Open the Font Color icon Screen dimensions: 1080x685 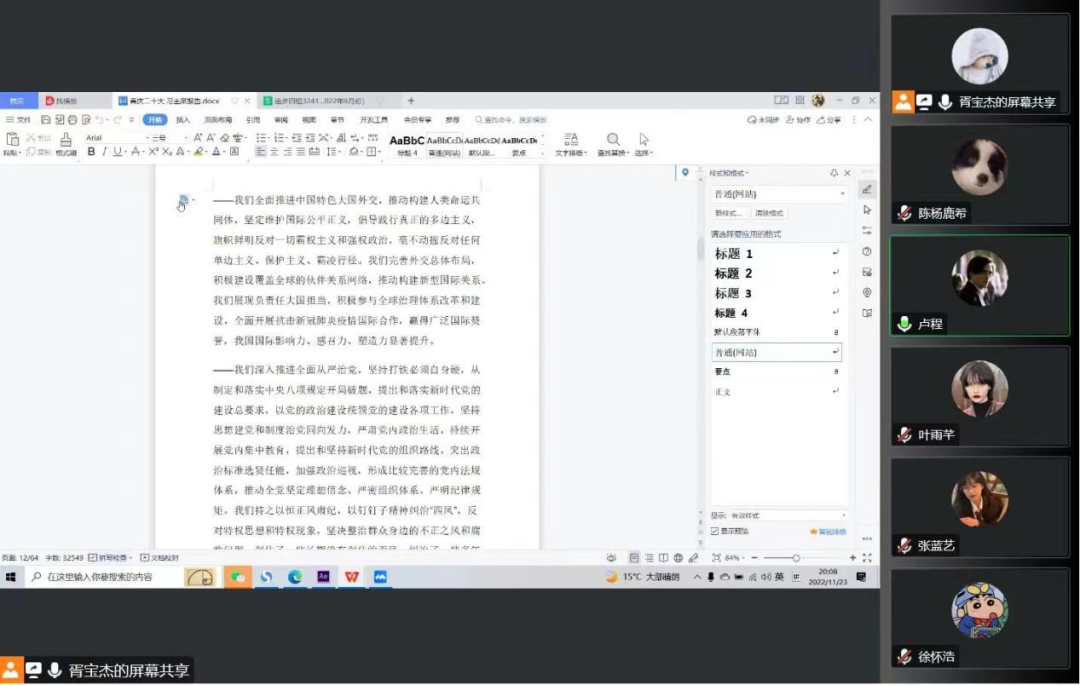[x=215, y=151]
